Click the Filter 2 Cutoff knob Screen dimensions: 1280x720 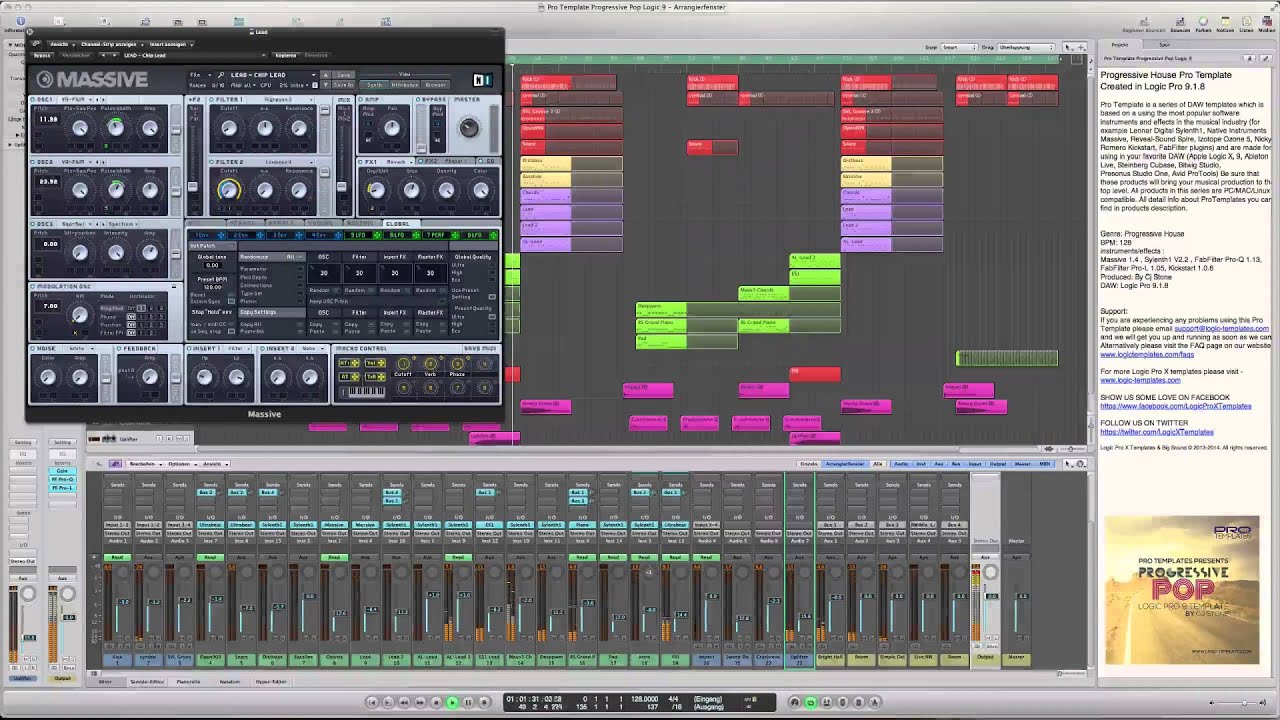(x=229, y=190)
